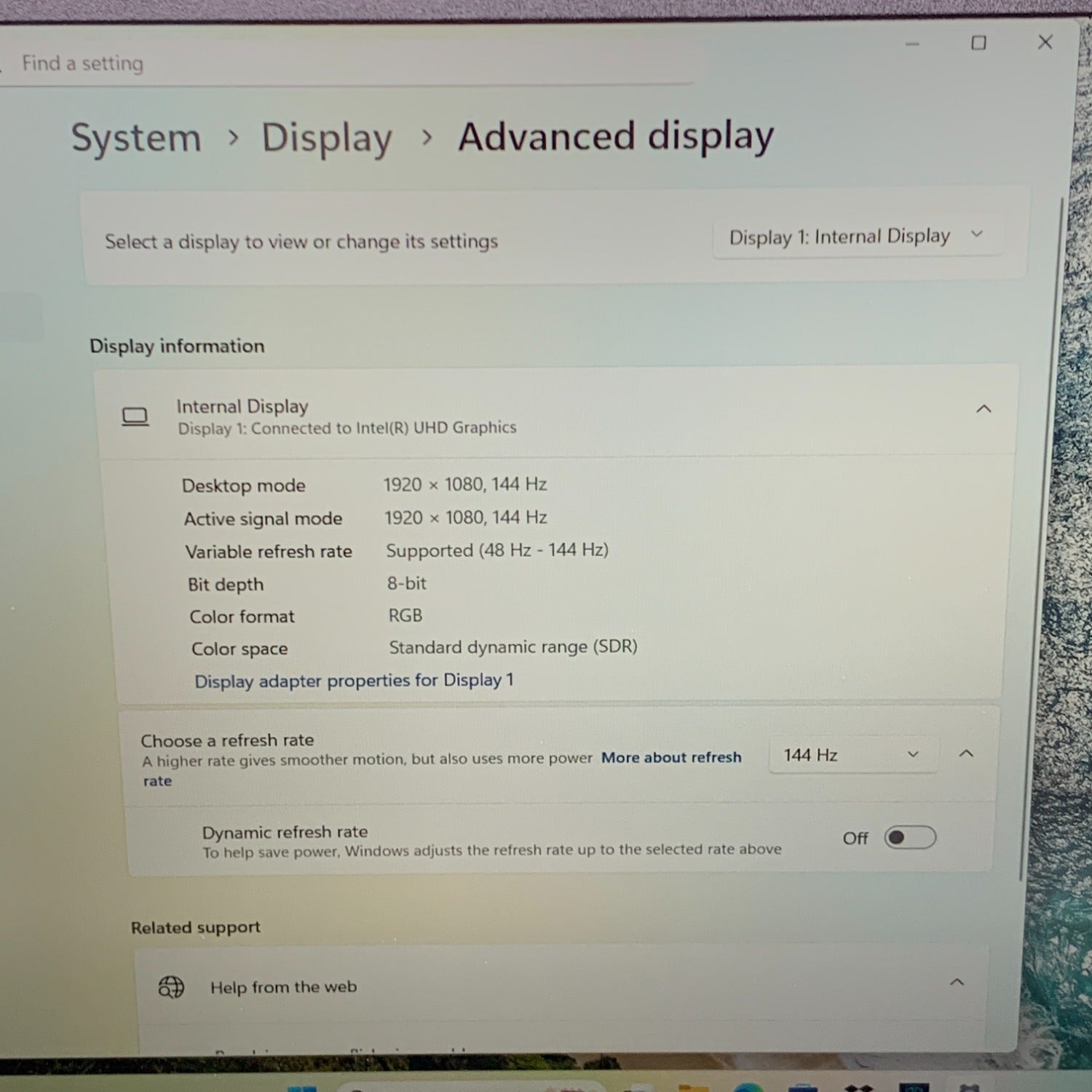
Task: Click the globe icon for Help from the web
Action: [171, 987]
